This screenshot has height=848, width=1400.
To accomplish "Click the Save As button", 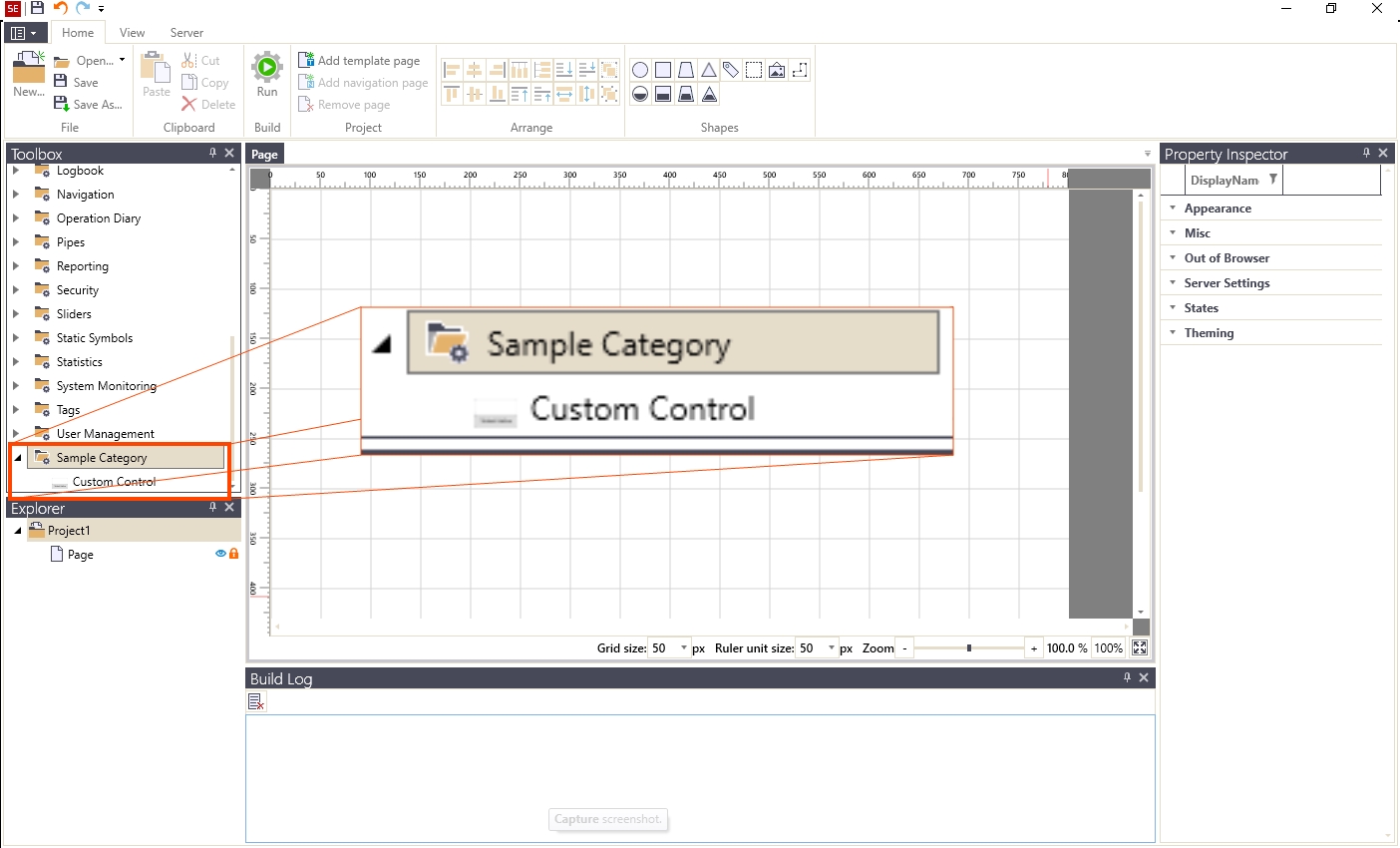I will tap(89, 105).
